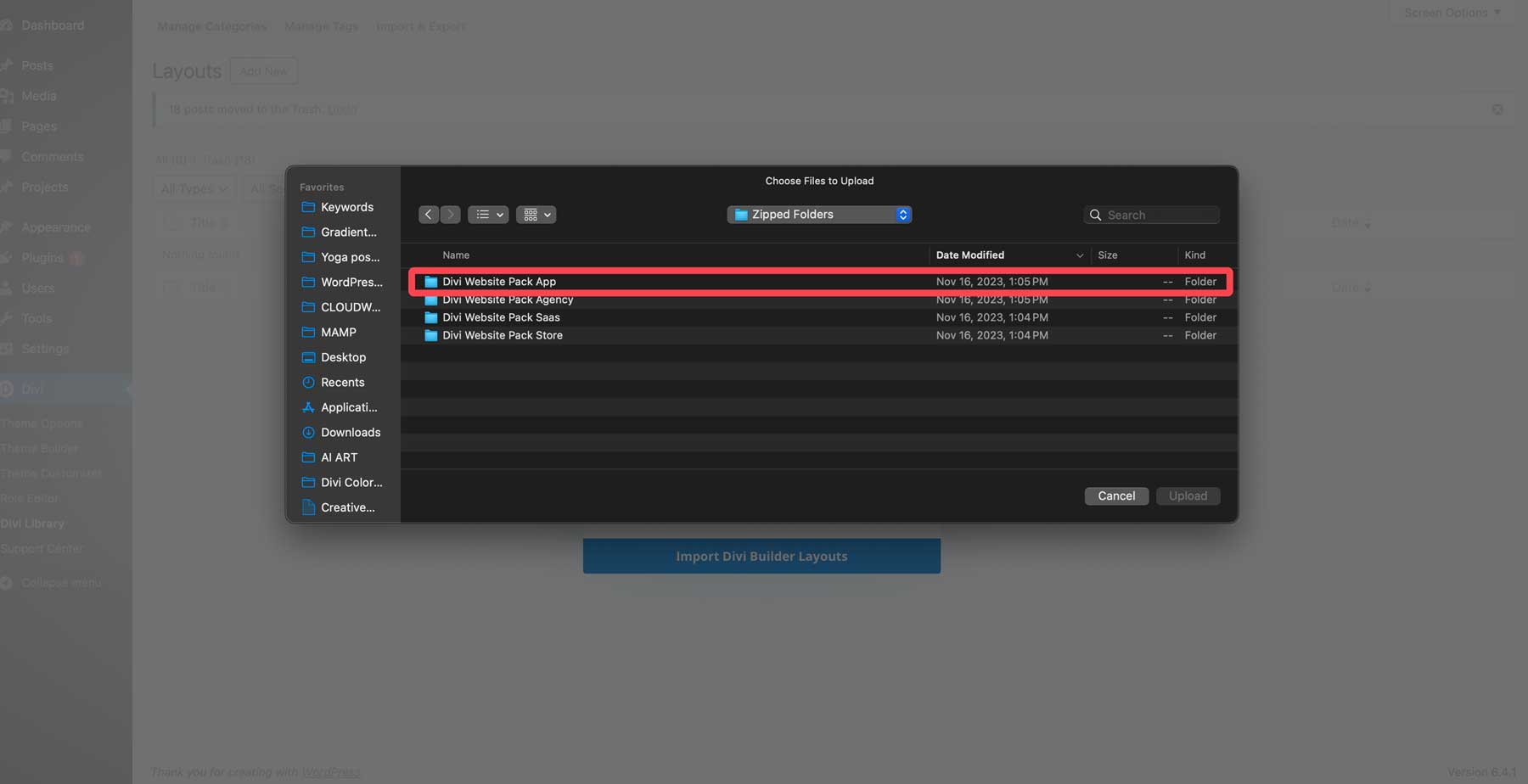Image resolution: width=1528 pixels, height=784 pixels.
Task: Toggle sort order chevron in Date Modified
Action: [x=1080, y=255]
